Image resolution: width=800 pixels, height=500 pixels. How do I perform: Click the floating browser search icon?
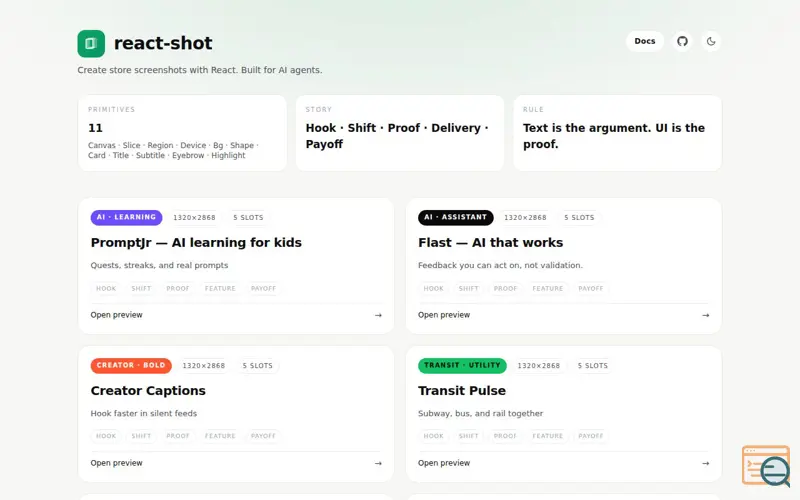766,465
